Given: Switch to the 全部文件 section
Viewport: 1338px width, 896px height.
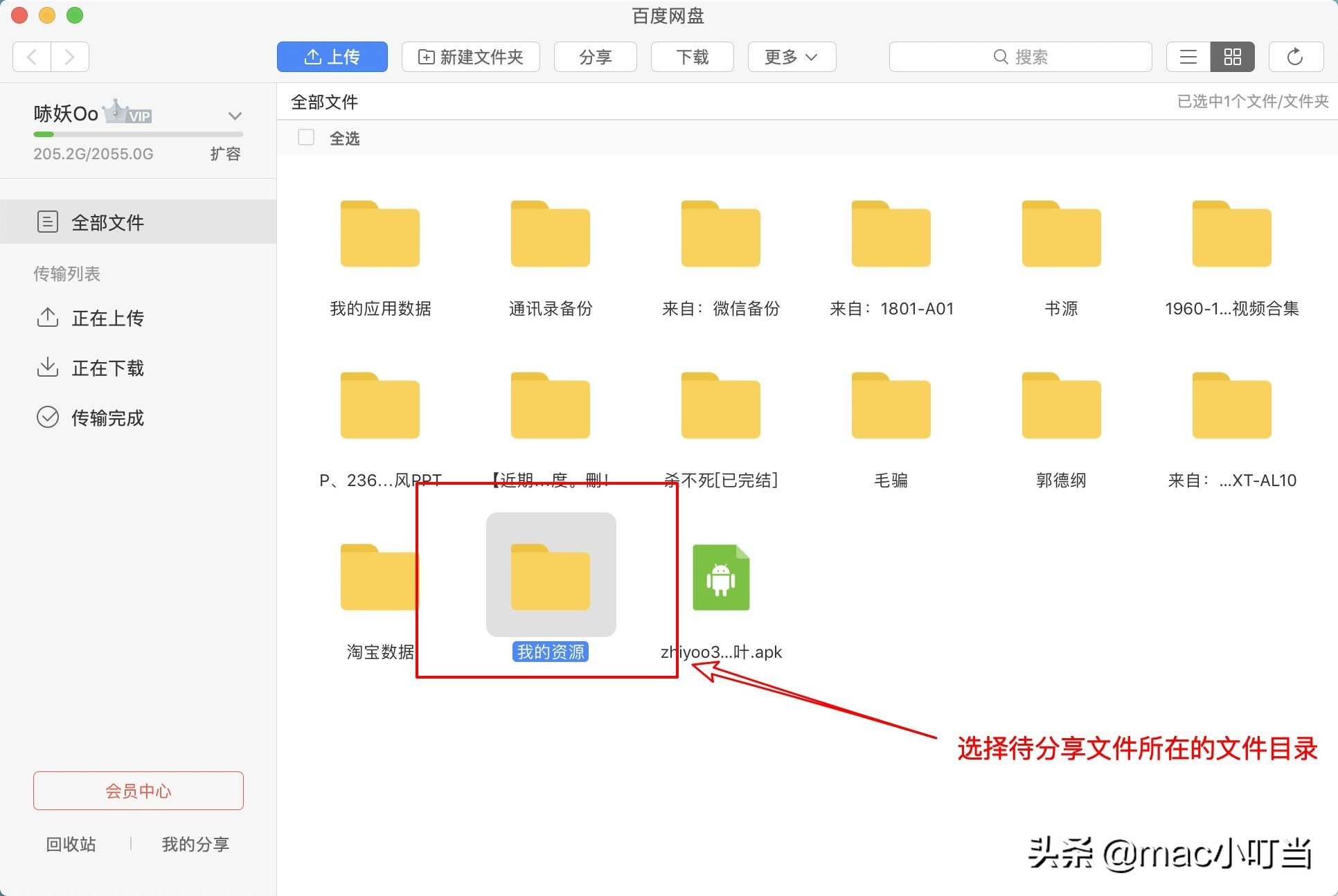Looking at the screenshot, I should [108, 222].
